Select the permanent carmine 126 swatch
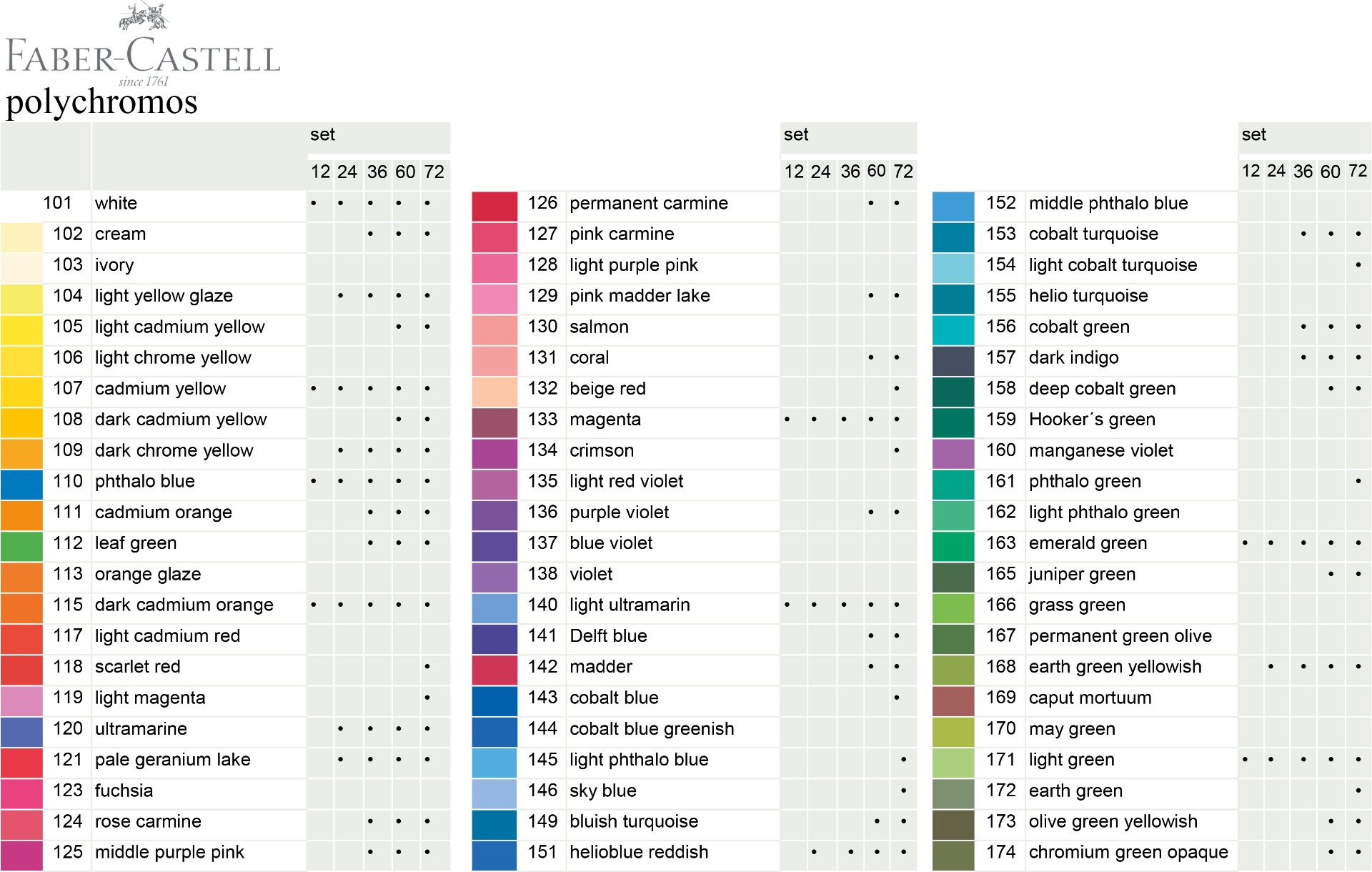Image resolution: width=1372 pixels, height=872 pixels. click(x=494, y=206)
